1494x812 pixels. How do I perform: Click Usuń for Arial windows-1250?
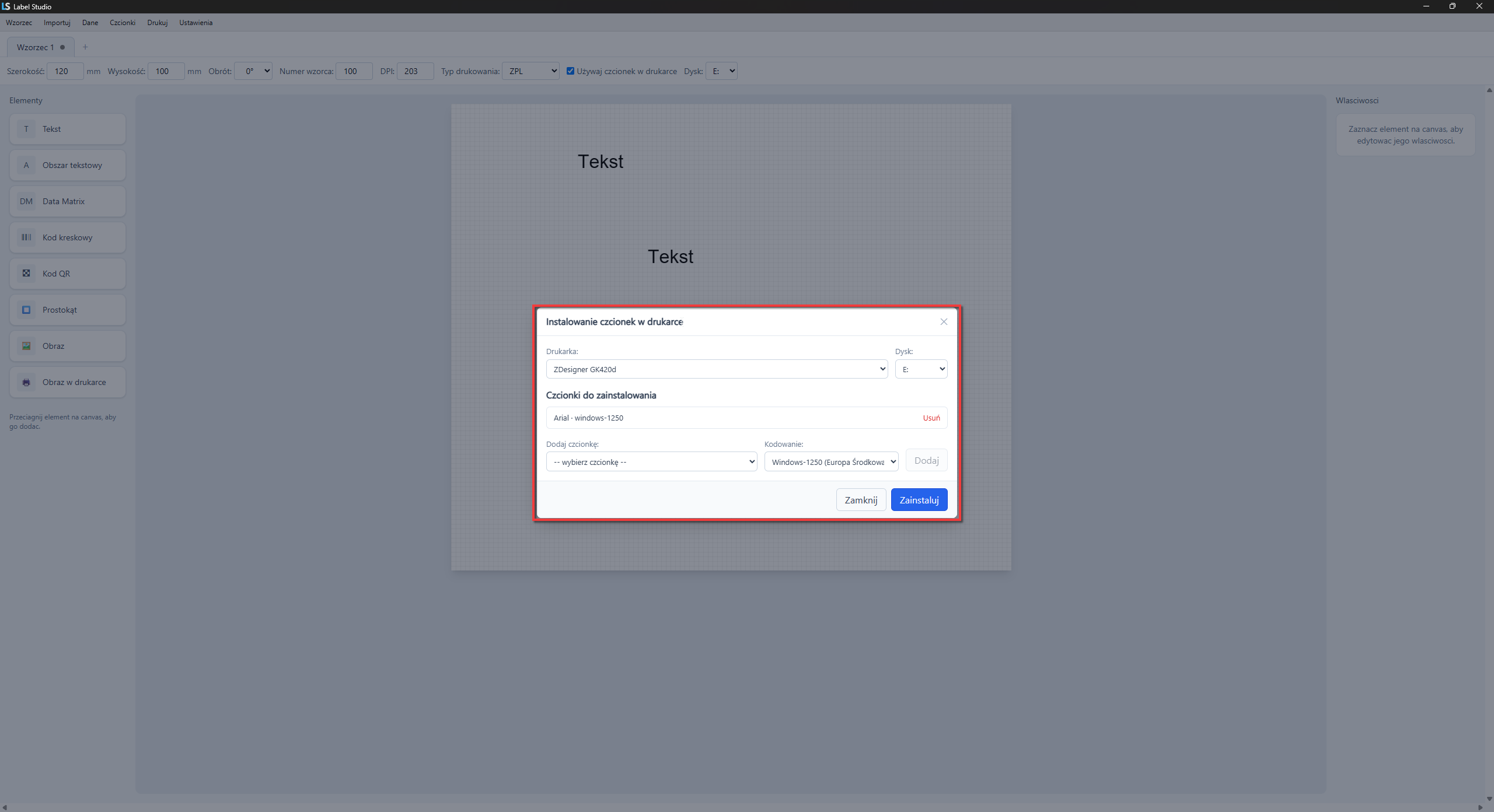tap(931, 418)
